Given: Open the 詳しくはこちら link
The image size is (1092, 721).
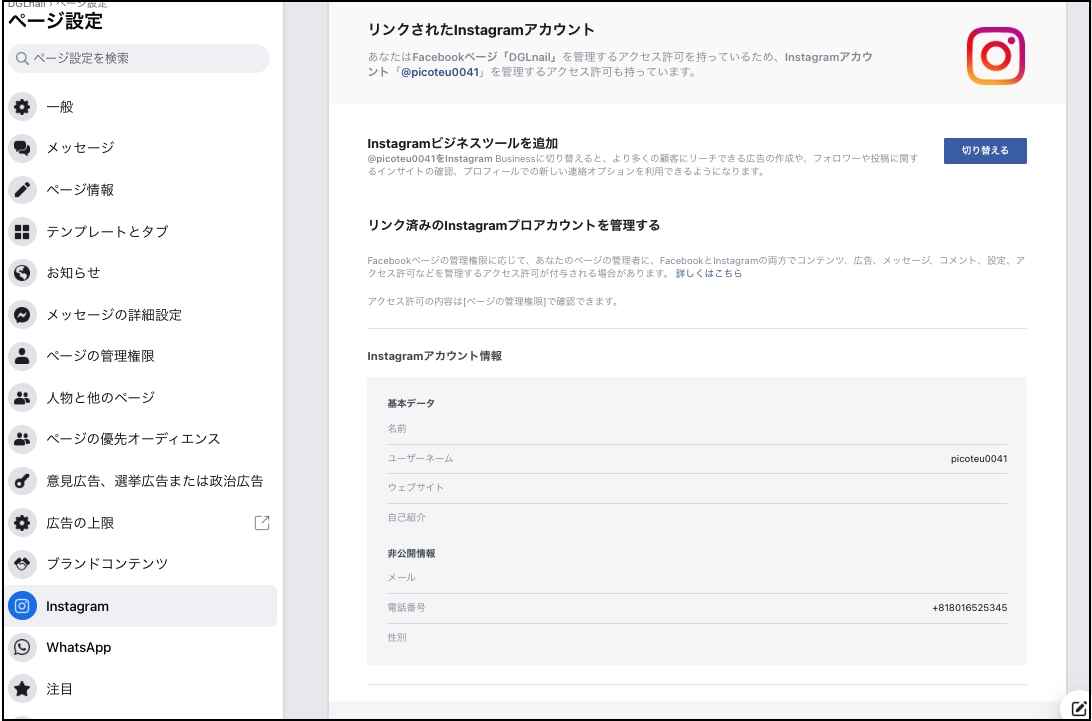Looking at the screenshot, I should (x=709, y=274).
